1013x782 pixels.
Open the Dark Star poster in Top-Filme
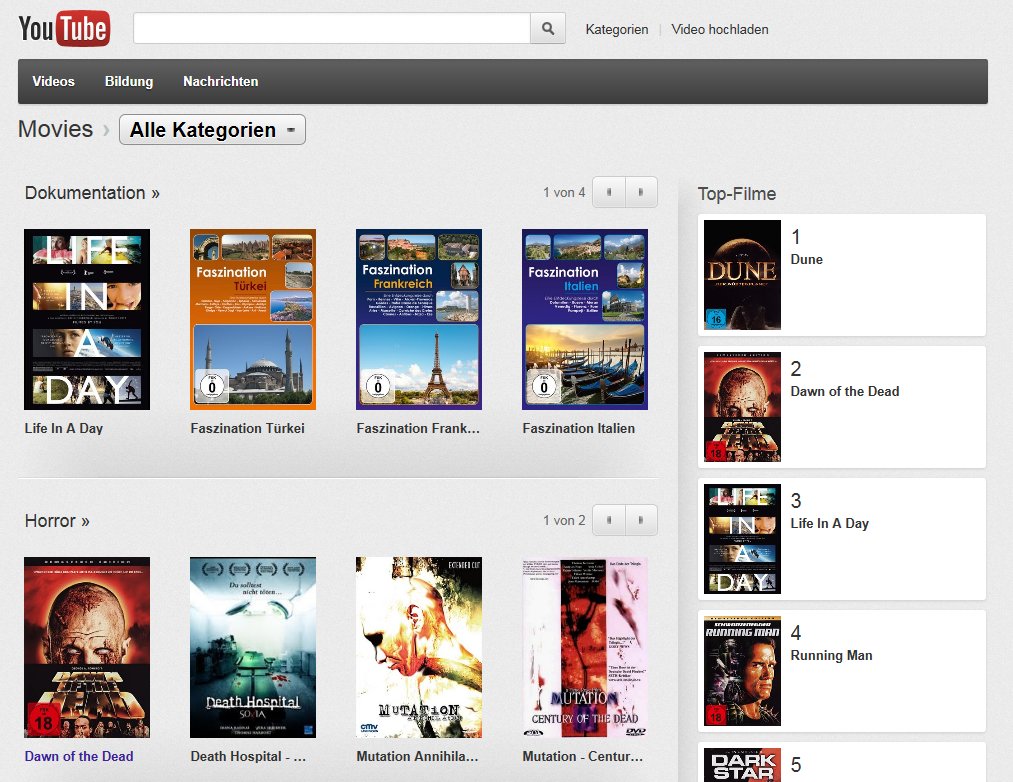tap(742, 765)
